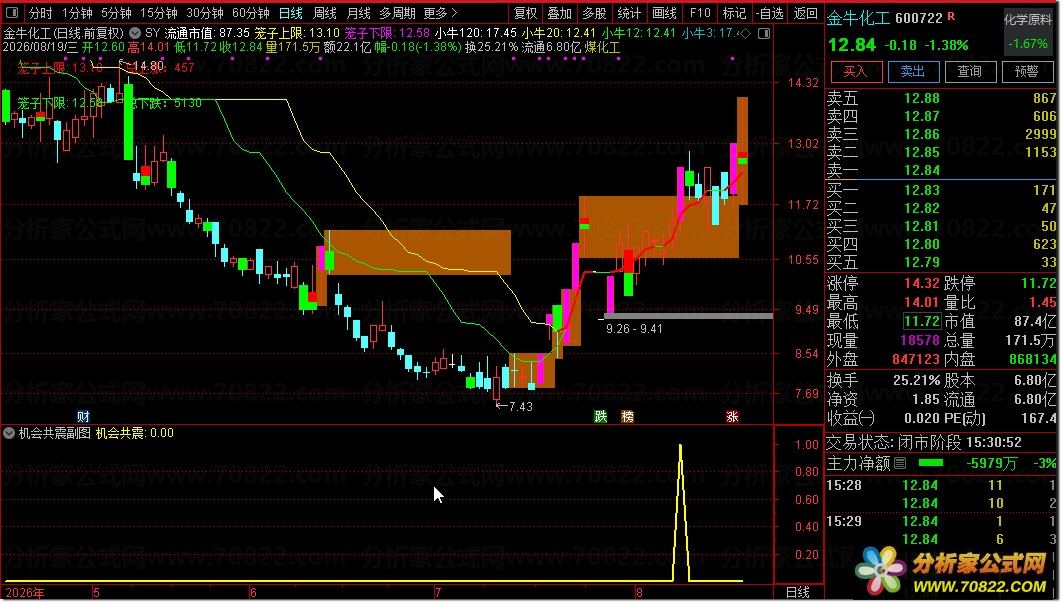The image size is (1063, 603).
Task: Click the 15:29 trade tick row
Action: click(x=942, y=522)
